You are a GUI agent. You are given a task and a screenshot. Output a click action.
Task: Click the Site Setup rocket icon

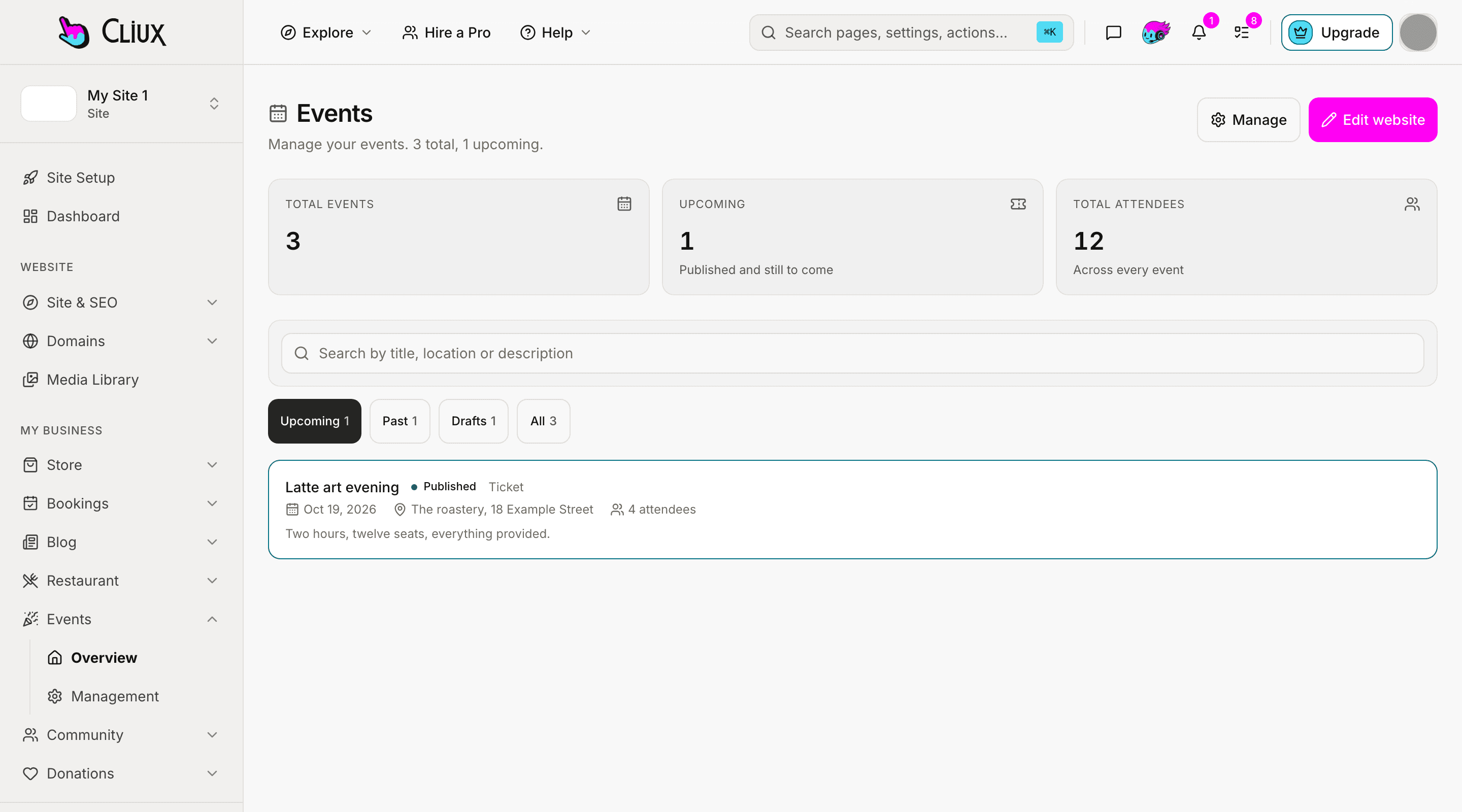[x=30, y=178]
